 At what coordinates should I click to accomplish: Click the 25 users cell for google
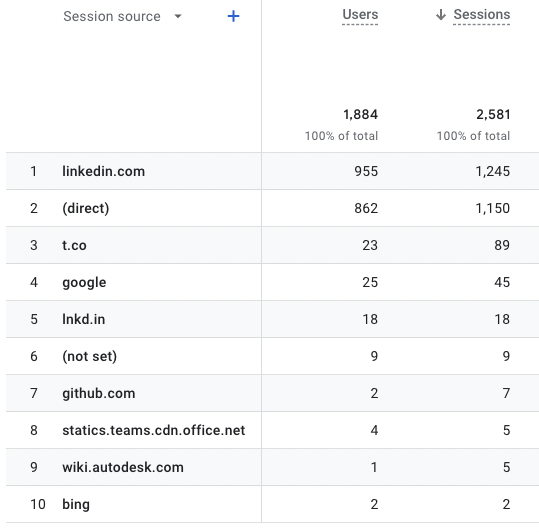(370, 282)
